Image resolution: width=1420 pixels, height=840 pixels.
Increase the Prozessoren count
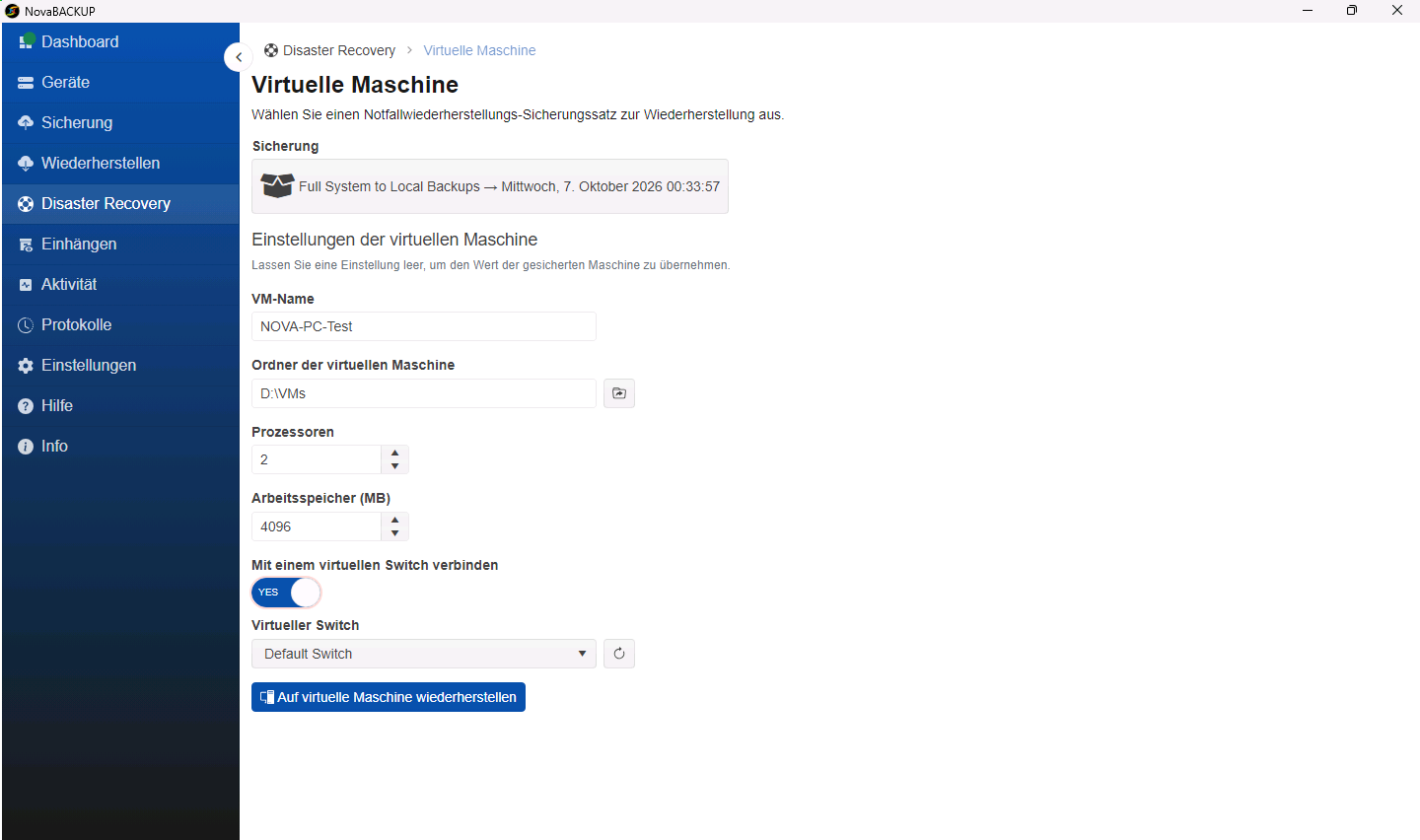pyautogui.click(x=395, y=453)
